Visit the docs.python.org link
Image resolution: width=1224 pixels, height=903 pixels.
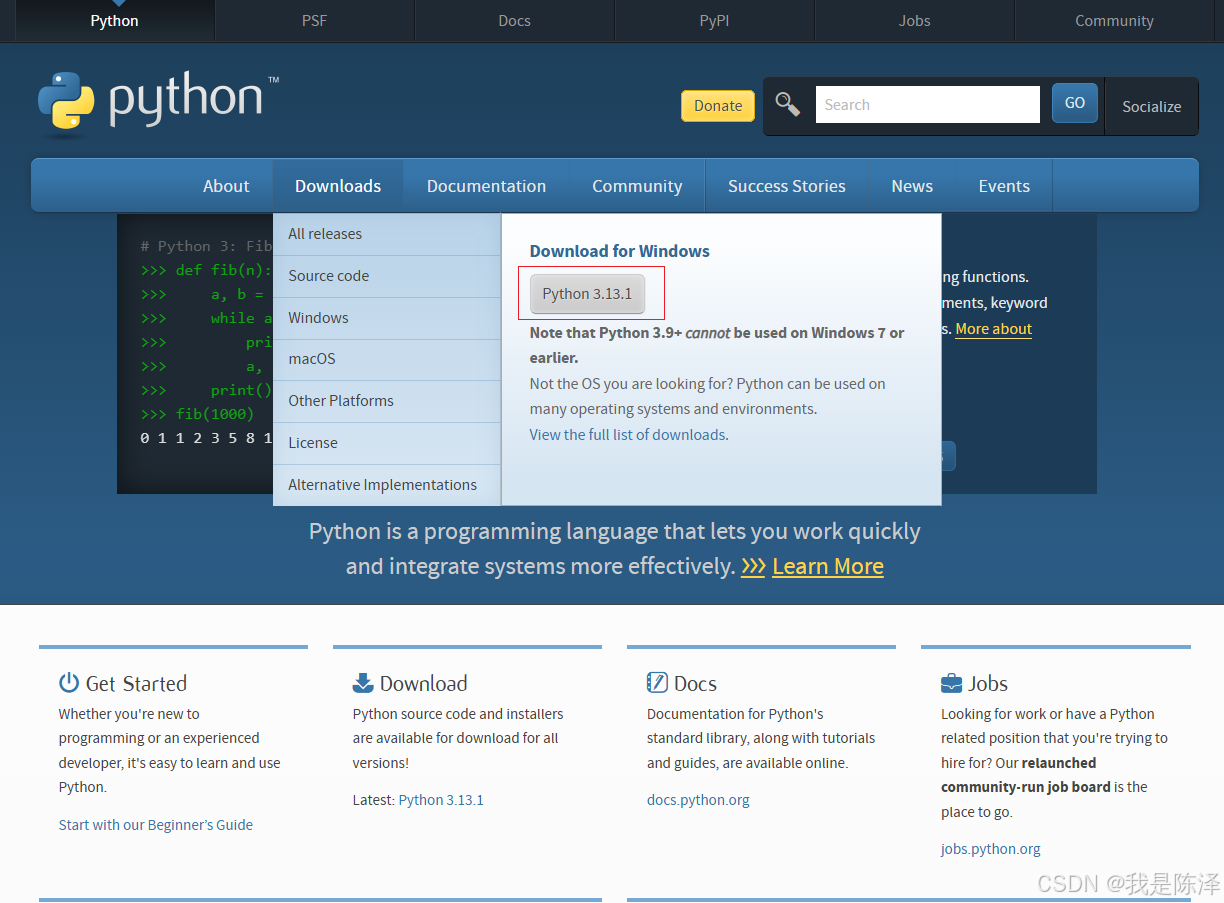coord(698,800)
